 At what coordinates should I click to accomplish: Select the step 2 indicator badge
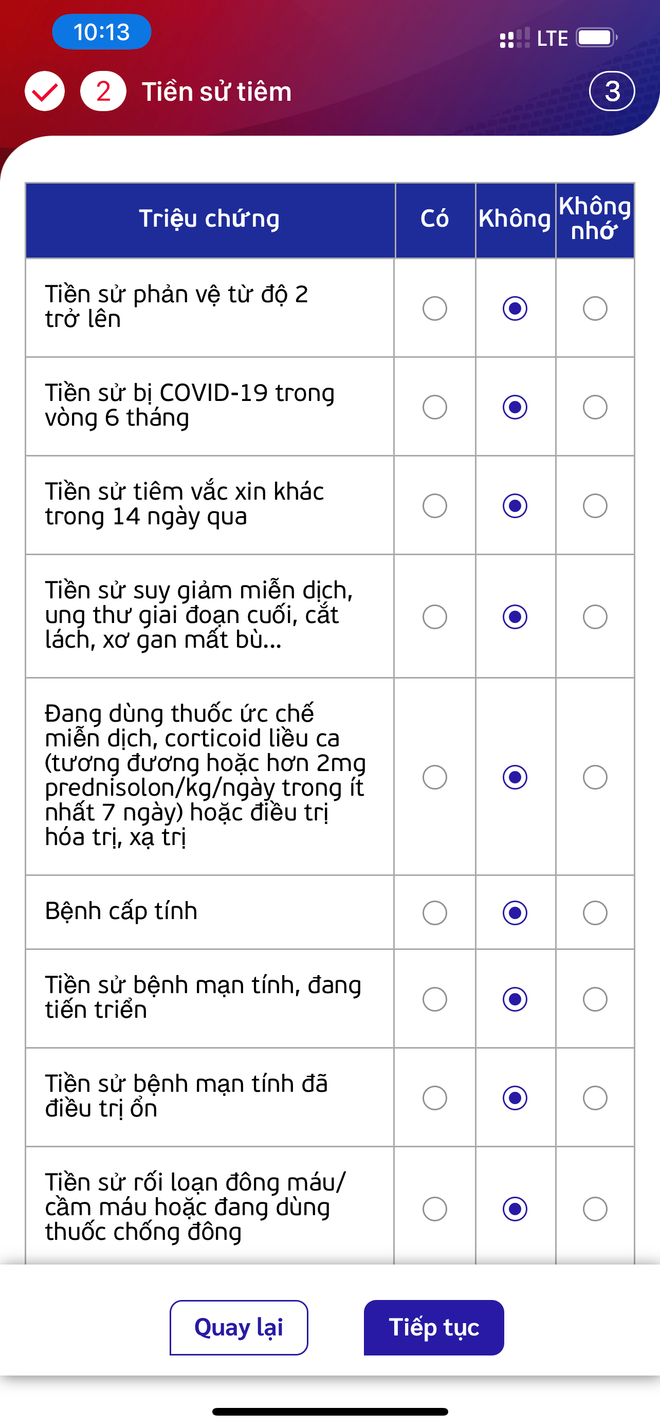pos(103,91)
